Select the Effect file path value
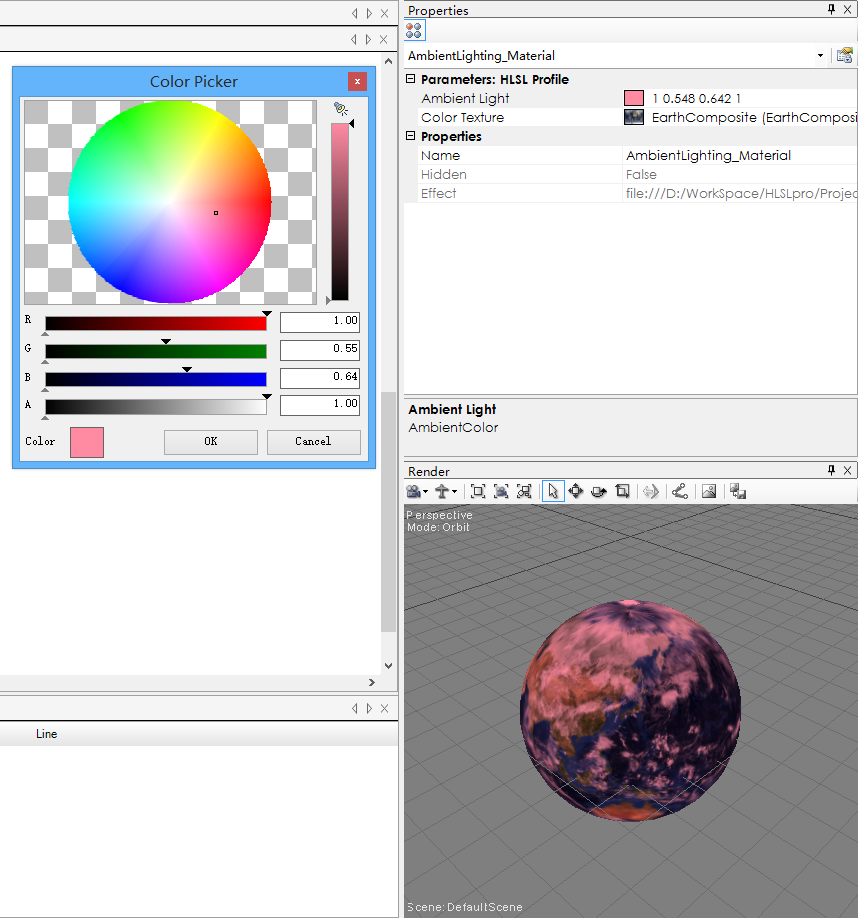Viewport: 858px width, 918px height. 742,193
